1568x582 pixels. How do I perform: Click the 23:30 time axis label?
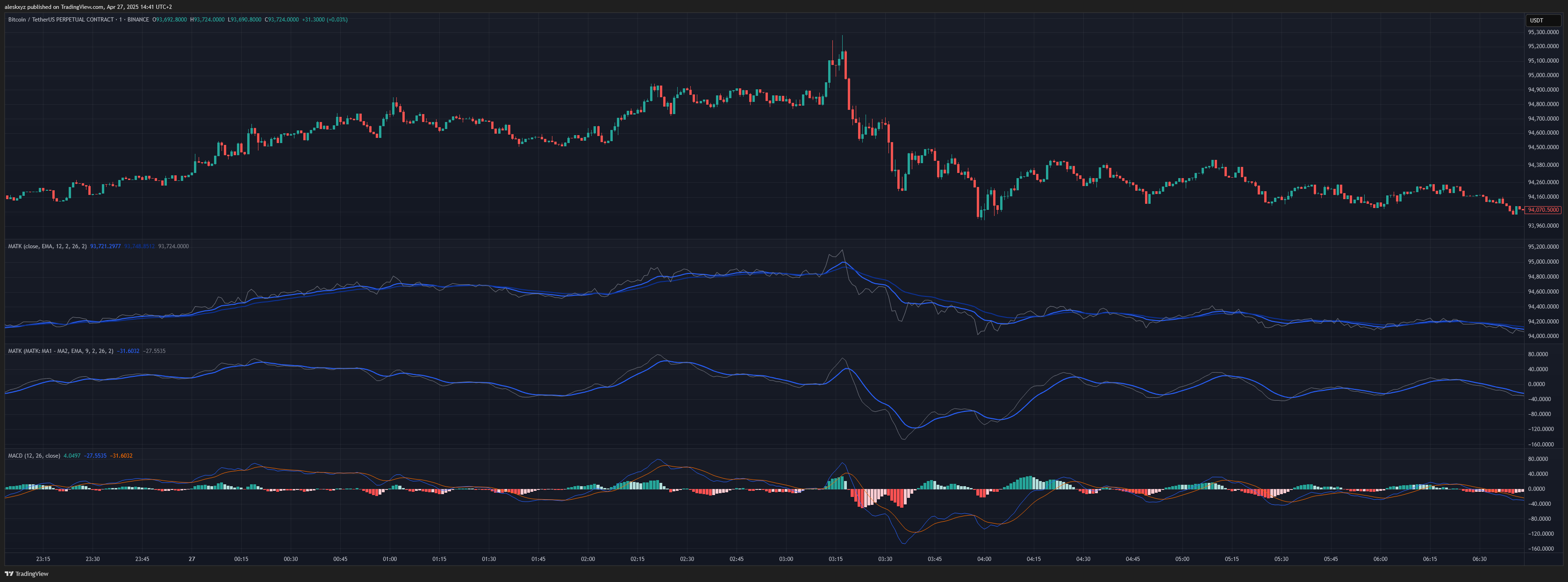(93, 559)
